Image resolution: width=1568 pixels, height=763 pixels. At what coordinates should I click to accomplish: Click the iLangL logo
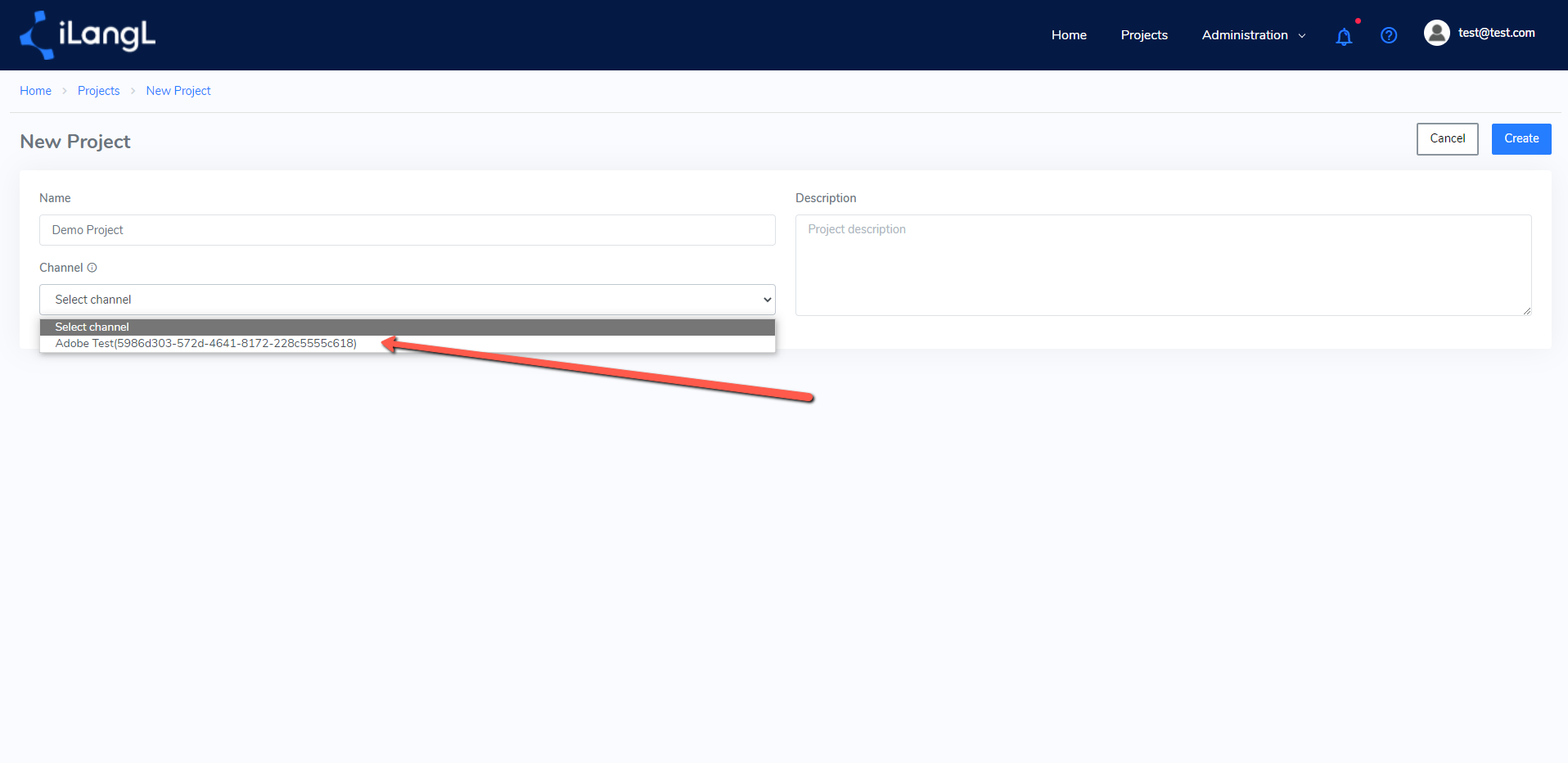[88, 35]
